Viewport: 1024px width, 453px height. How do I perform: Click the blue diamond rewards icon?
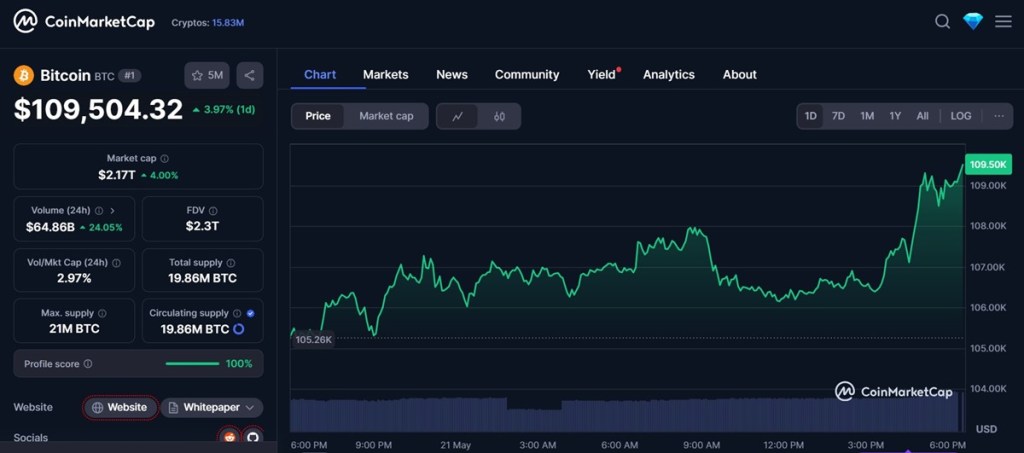coord(973,22)
